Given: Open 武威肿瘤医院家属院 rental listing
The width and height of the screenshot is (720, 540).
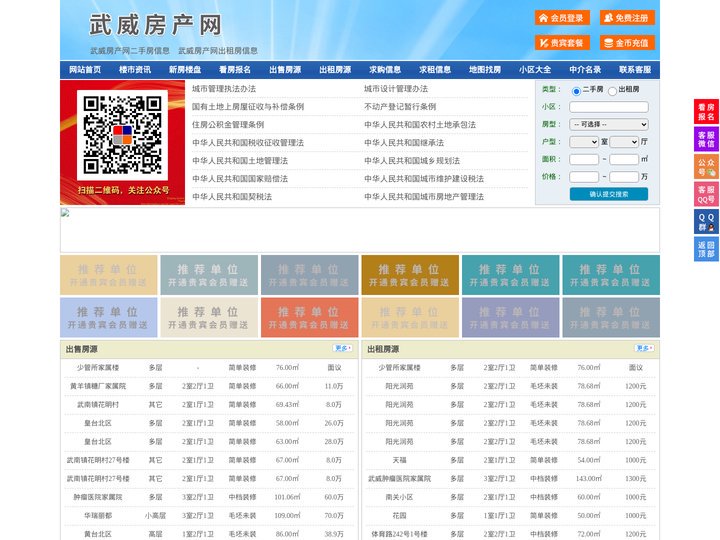Looking at the screenshot, I should [399, 478].
